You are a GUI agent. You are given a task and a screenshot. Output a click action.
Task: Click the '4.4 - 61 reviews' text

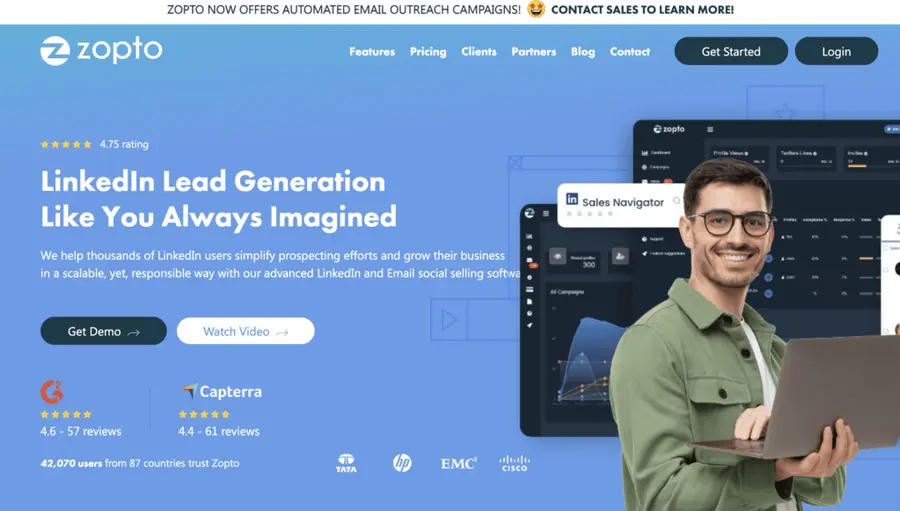[x=219, y=431]
